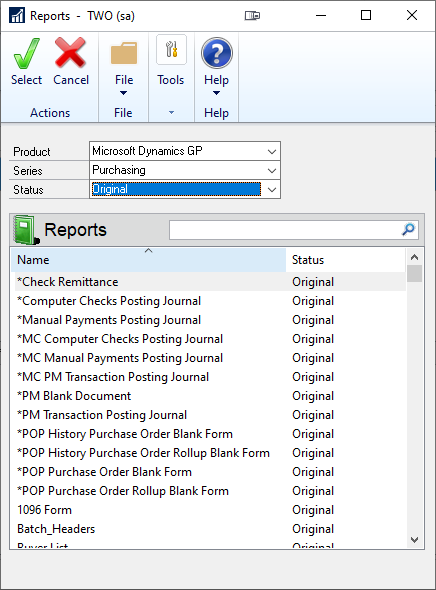
Task: Click the blue Help question mark icon
Action: pyautogui.click(x=217, y=53)
